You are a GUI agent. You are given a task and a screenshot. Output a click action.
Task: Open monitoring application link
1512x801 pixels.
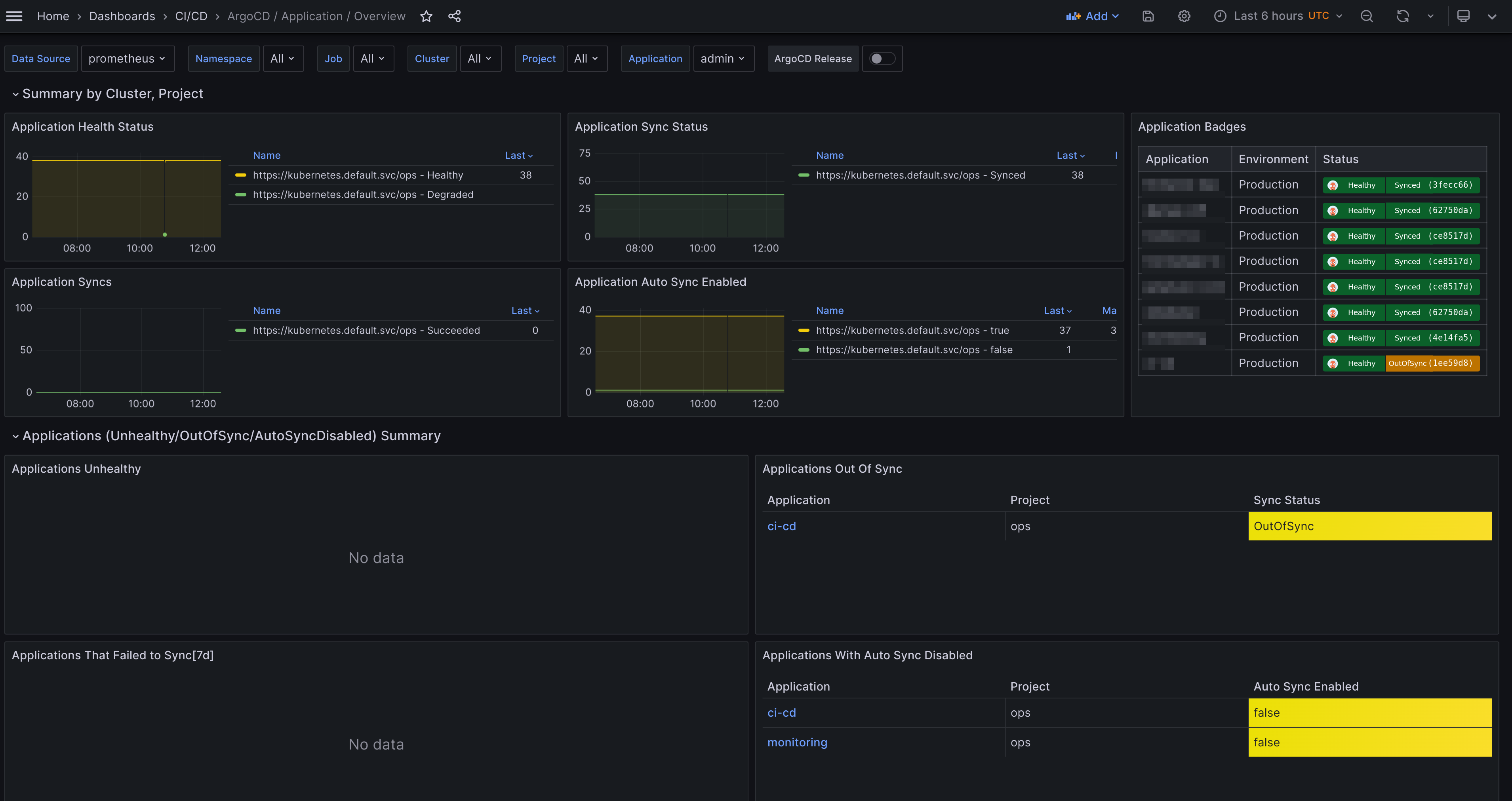(x=797, y=742)
